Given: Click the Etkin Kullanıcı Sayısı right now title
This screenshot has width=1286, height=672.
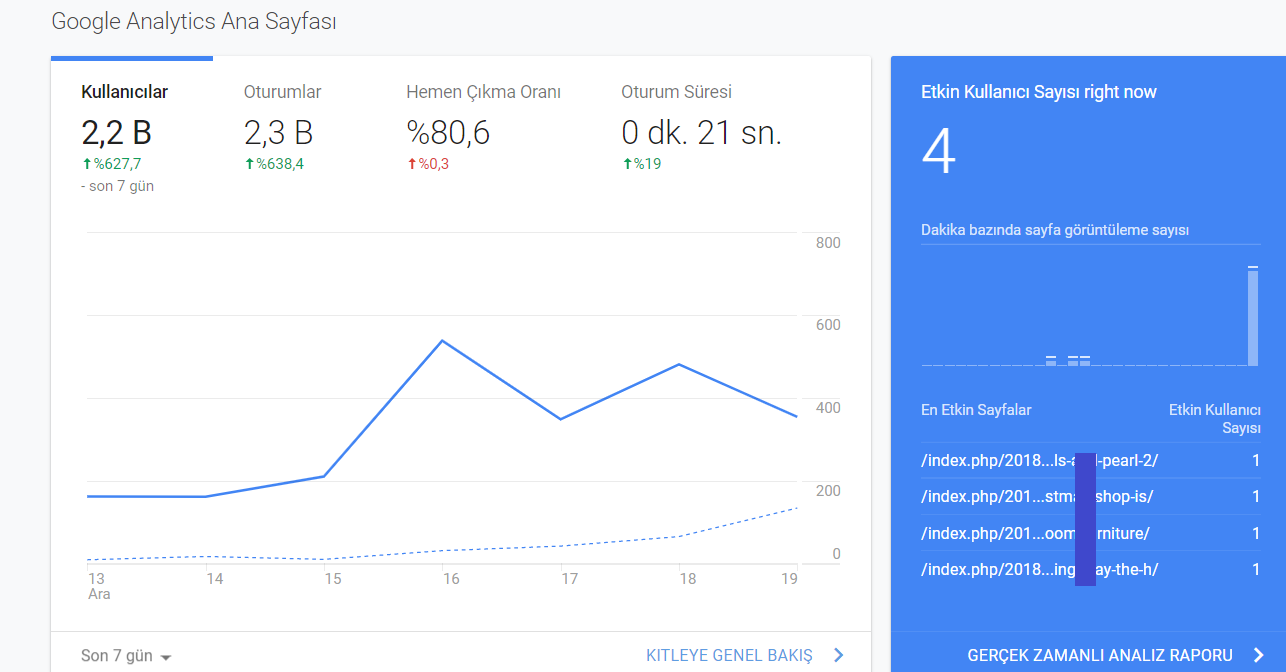Looking at the screenshot, I should [x=1039, y=92].
